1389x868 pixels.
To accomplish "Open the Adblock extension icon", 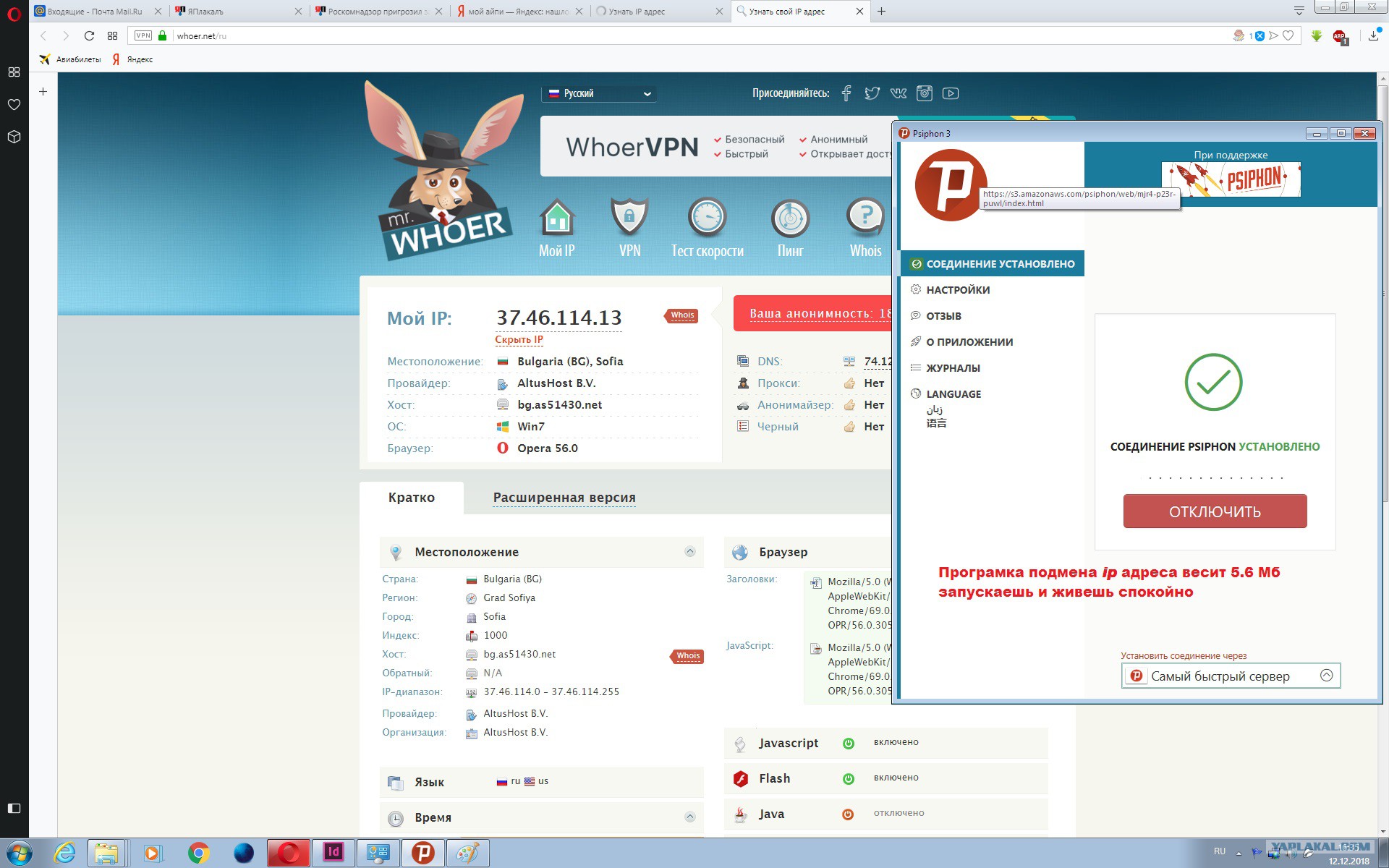I will (x=1339, y=36).
